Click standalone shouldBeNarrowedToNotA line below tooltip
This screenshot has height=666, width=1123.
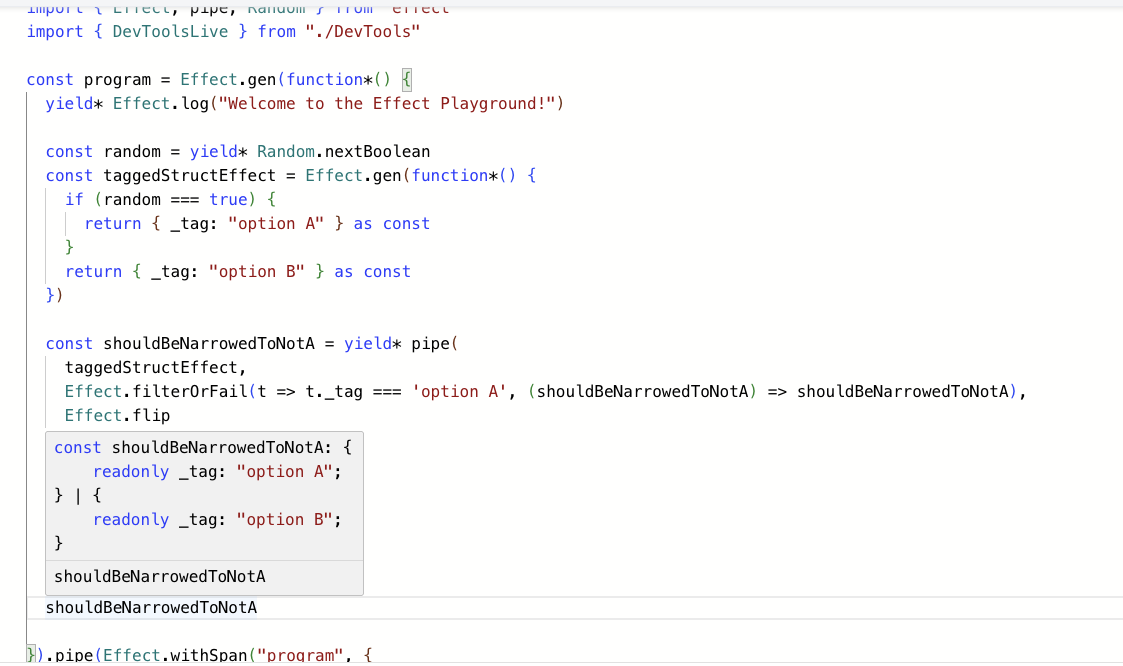[151, 607]
